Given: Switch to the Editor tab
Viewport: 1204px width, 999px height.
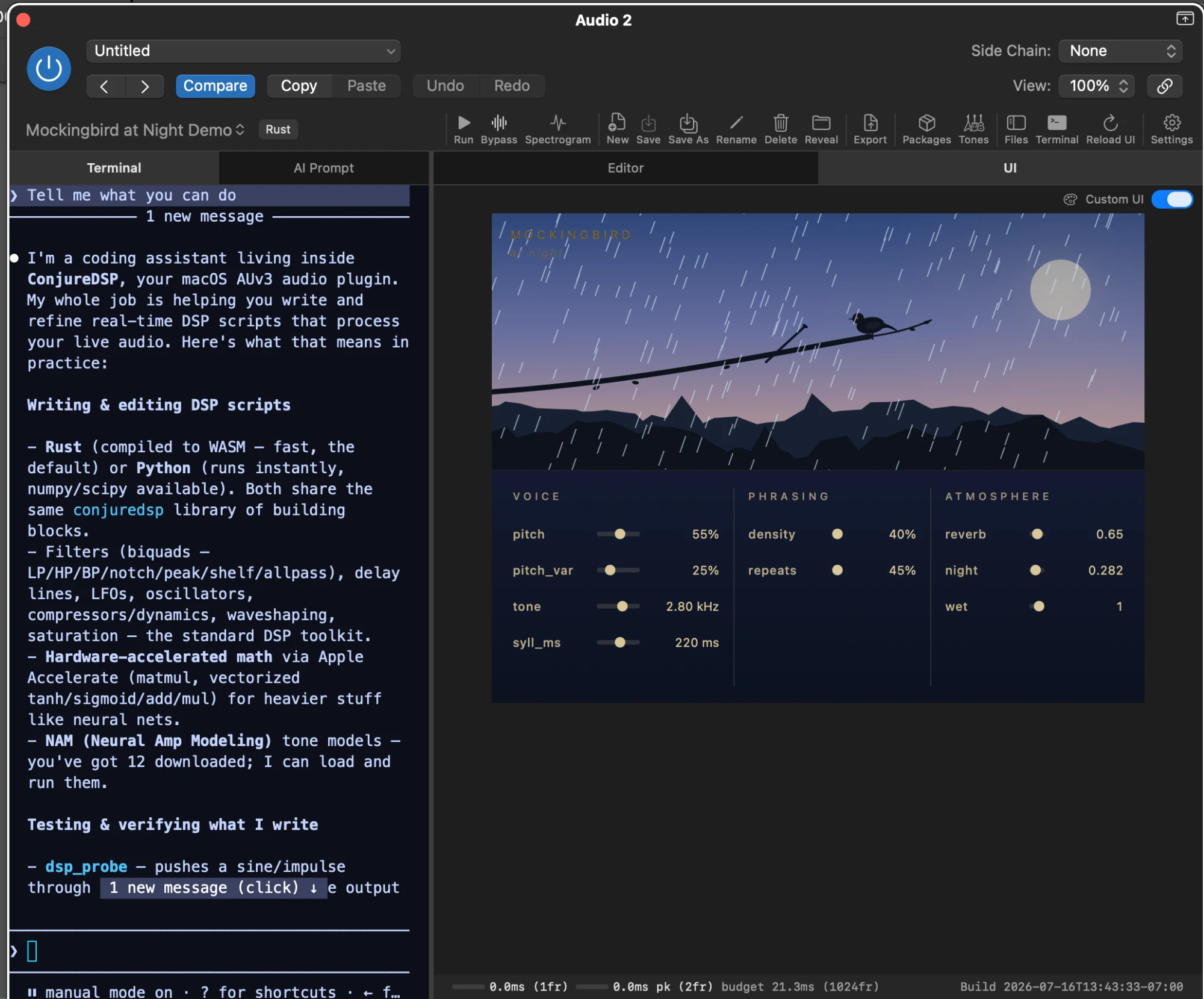Looking at the screenshot, I should [625, 168].
